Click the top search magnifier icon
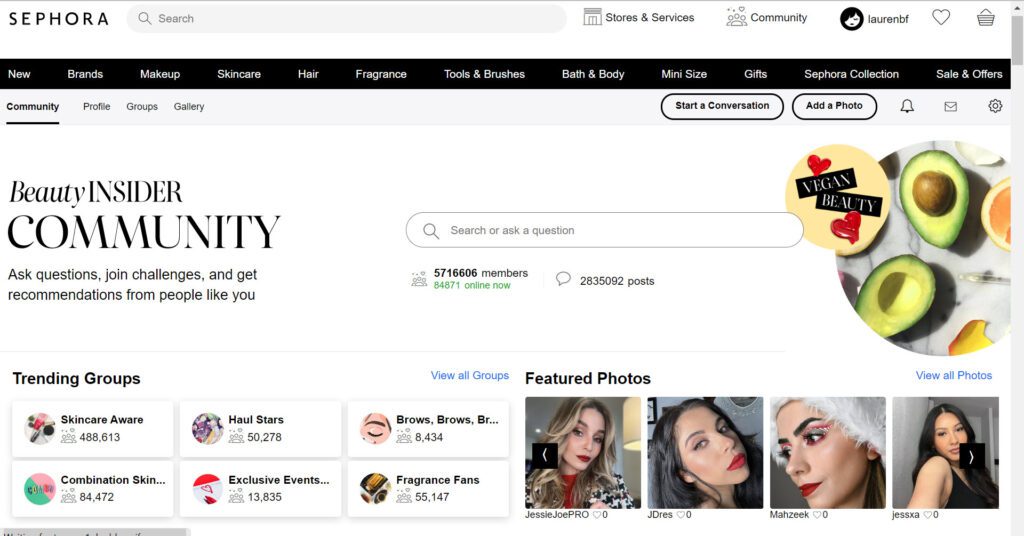The image size is (1024, 536). click(x=144, y=18)
